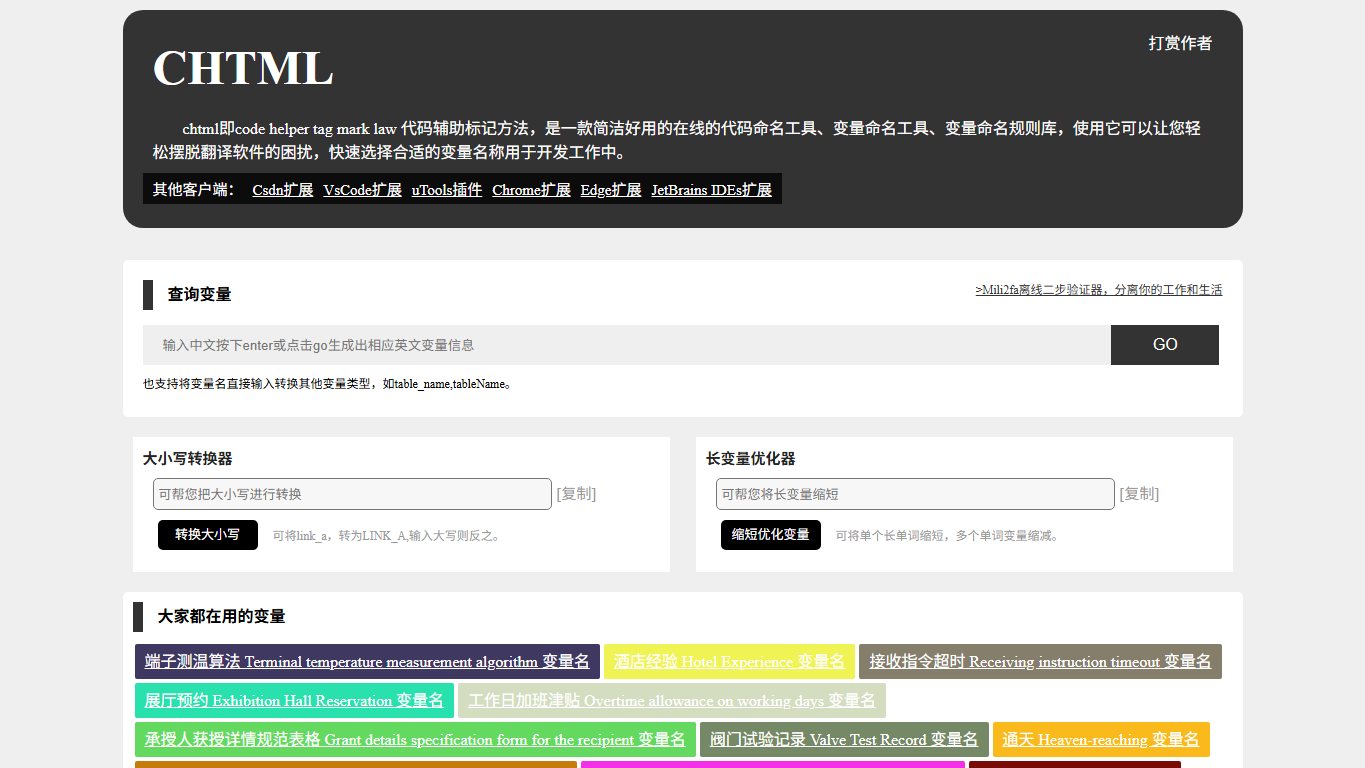
Task: Open 工作日加班津贴 Overtime allowance tag
Action: pos(672,701)
